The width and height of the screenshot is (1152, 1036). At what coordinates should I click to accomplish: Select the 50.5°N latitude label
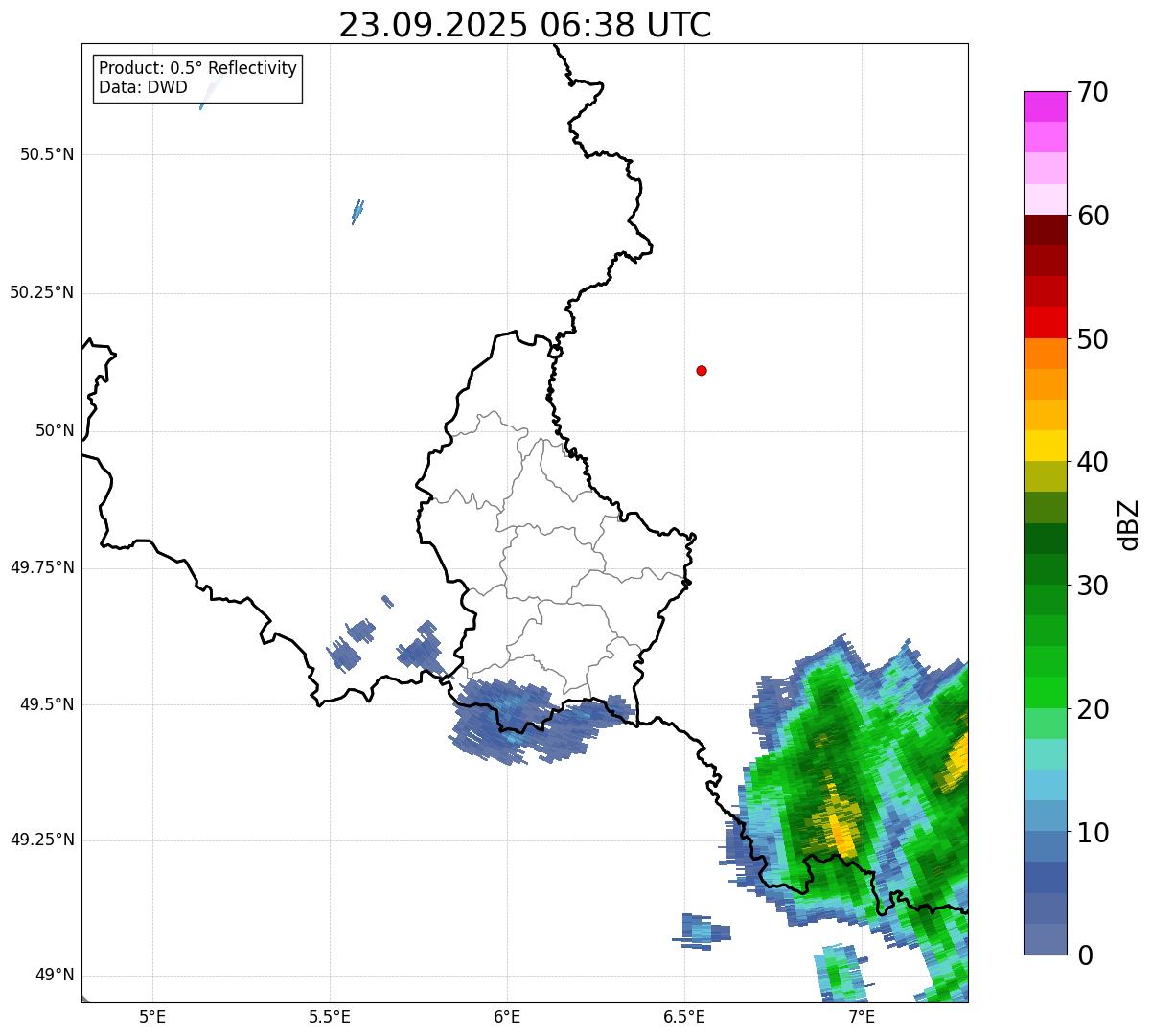click(47, 154)
